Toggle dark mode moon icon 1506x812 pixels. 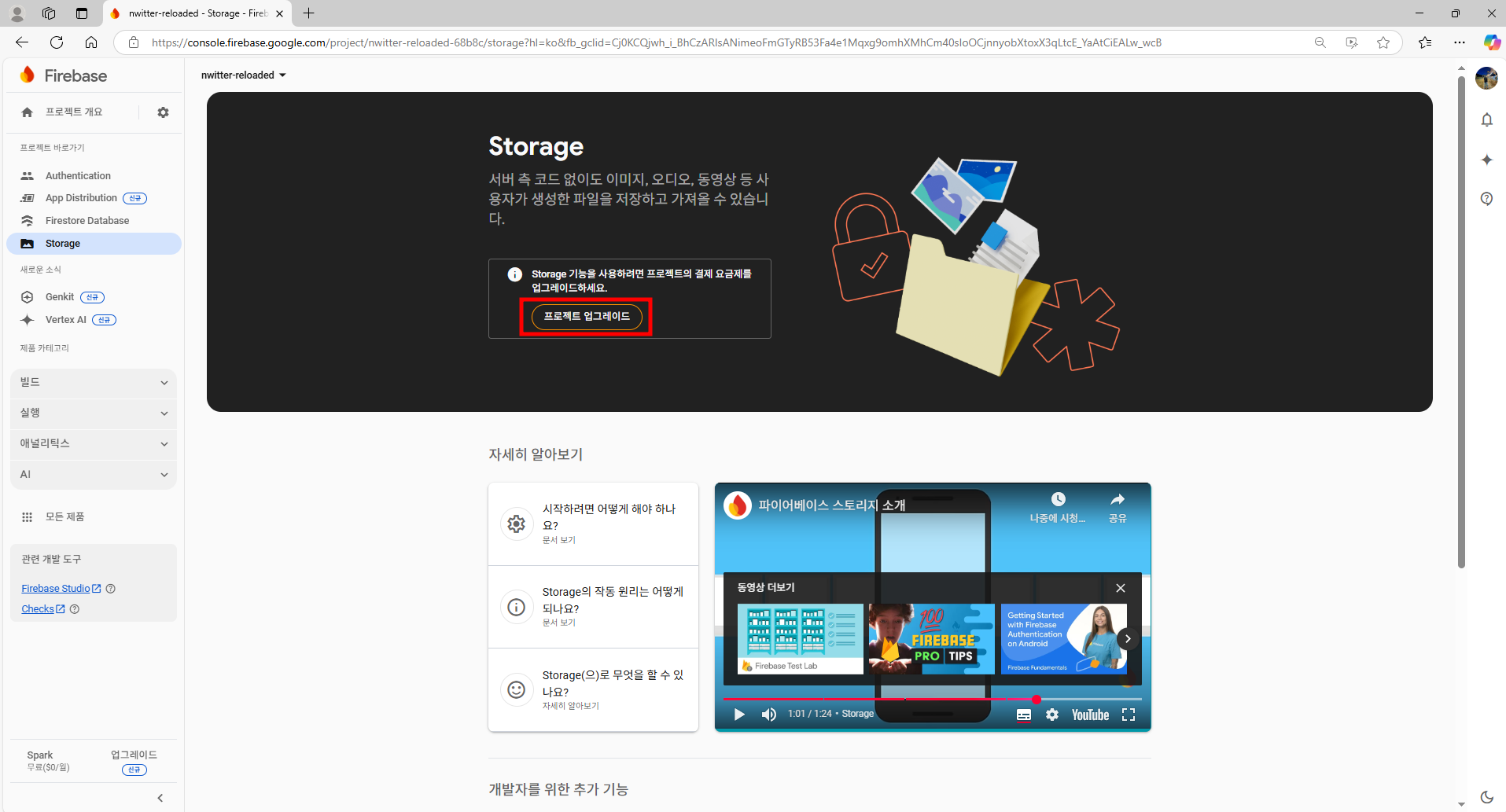(x=1486, y=797)
